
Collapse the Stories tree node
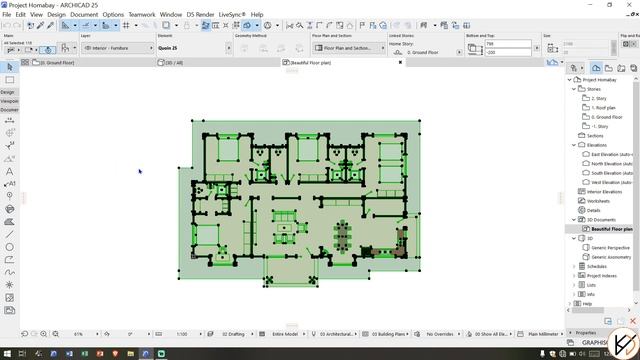574,89
